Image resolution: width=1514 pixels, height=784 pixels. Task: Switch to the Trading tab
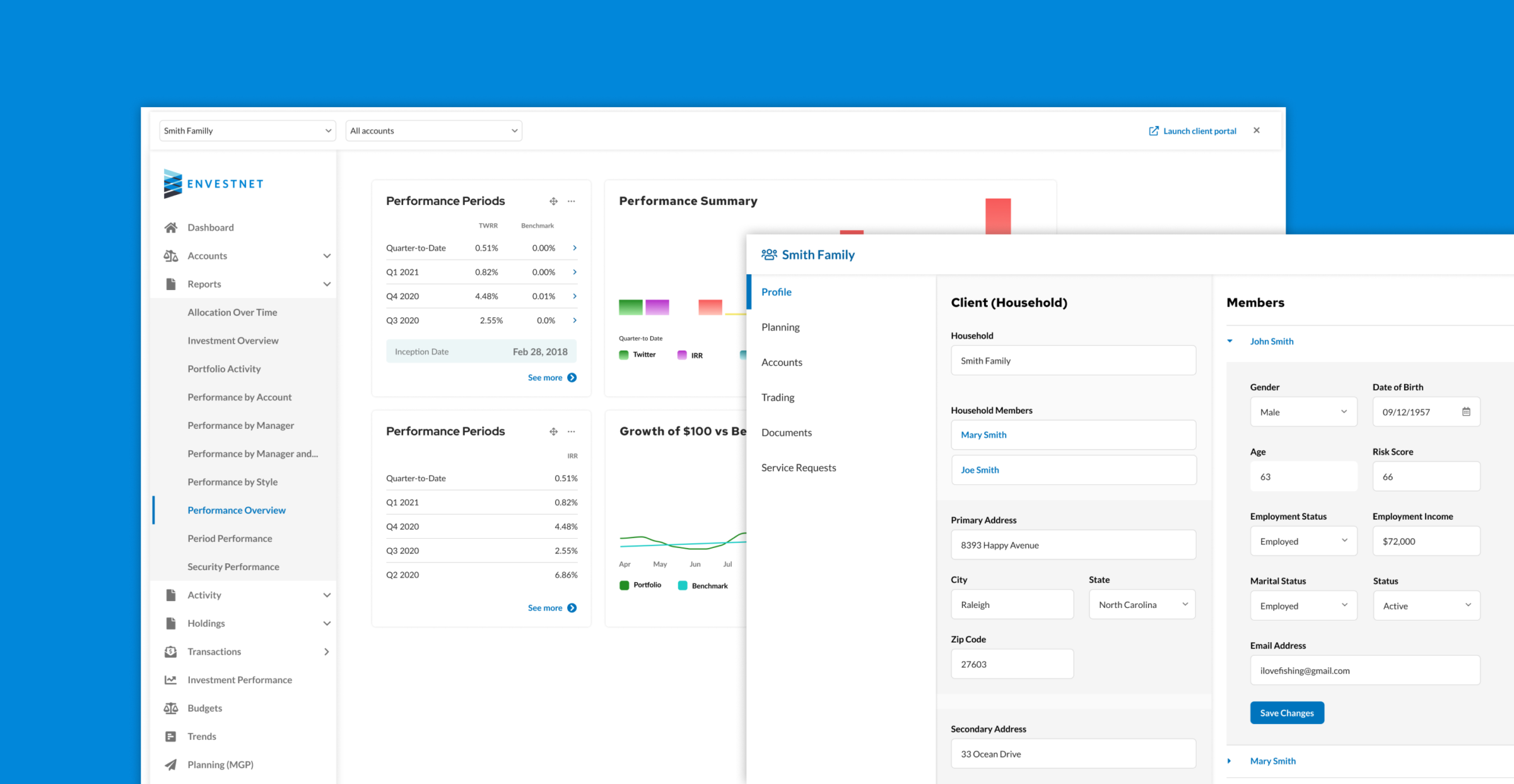(777, 397)
